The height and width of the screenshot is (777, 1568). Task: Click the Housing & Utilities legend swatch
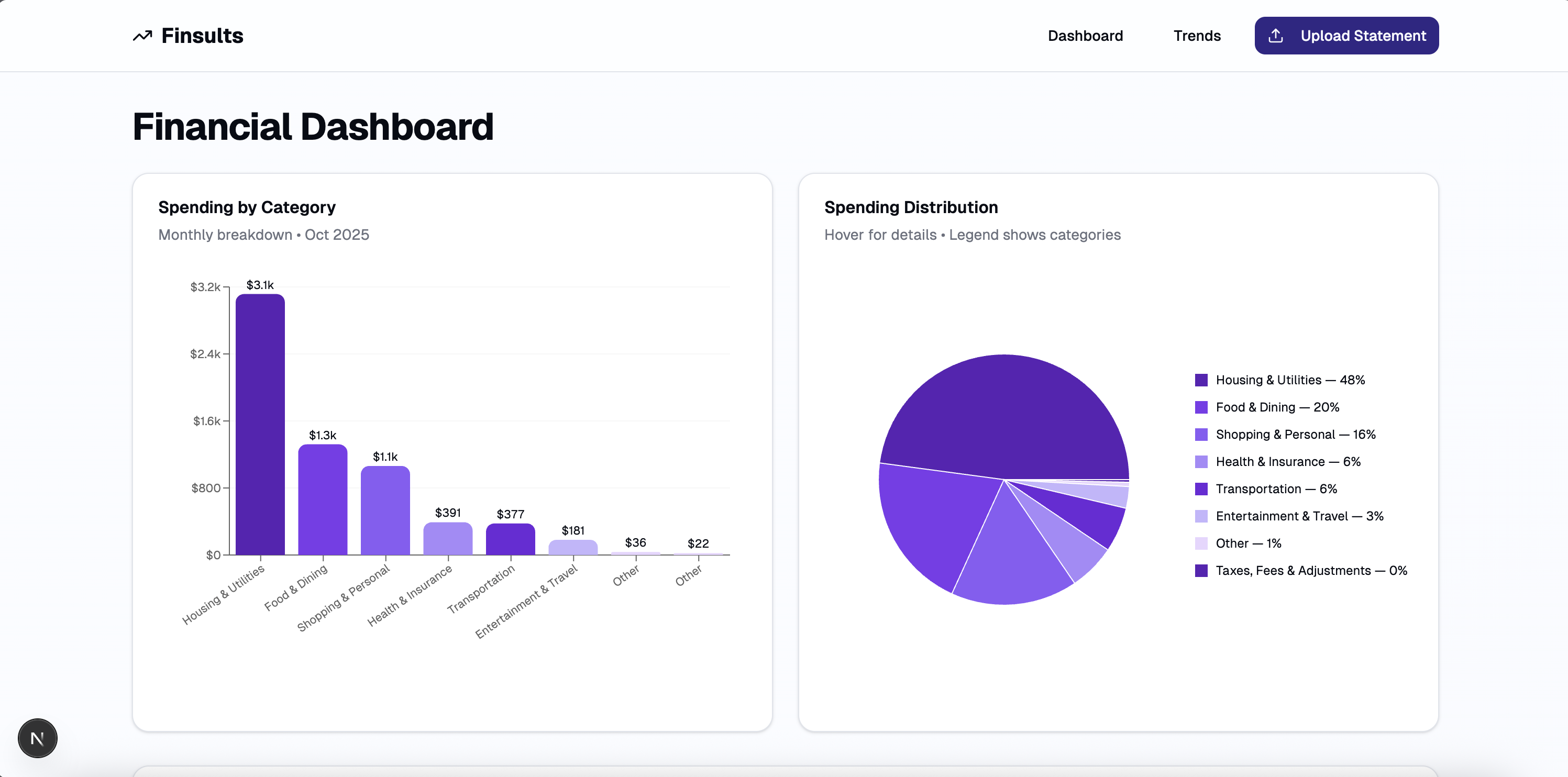pos(1200,380)
